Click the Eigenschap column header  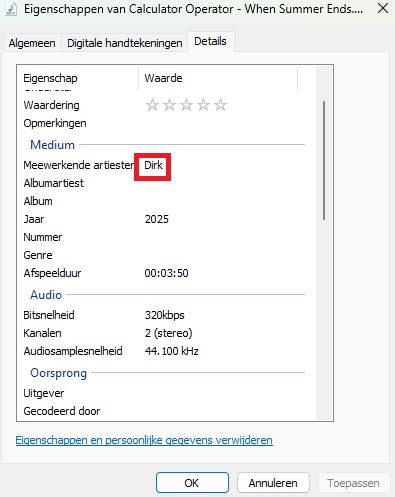coord(78,78)
